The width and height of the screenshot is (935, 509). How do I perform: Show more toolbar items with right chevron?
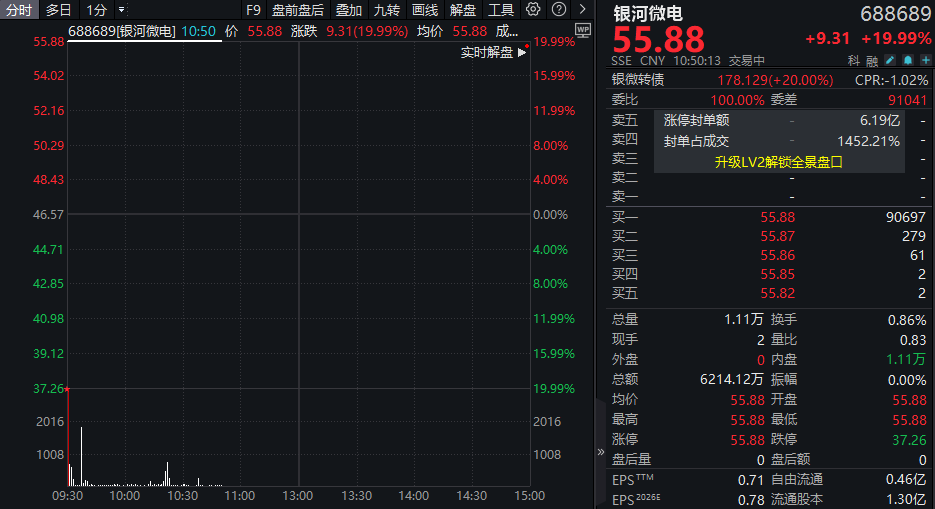tap(583, 10)
